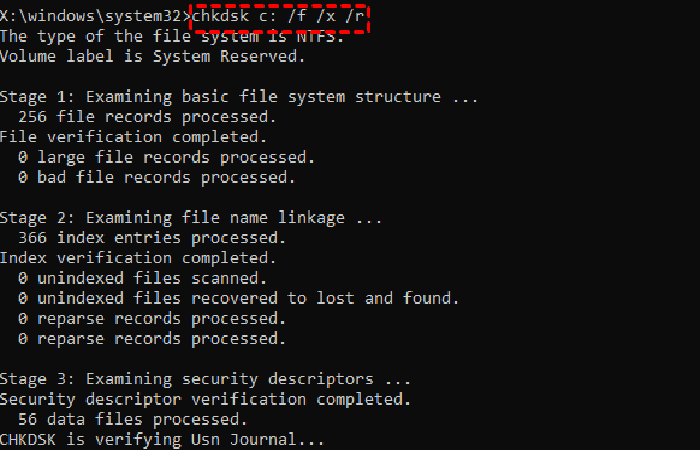Click the Index verification completed line

pyautogui.click(x=138, y=258)
